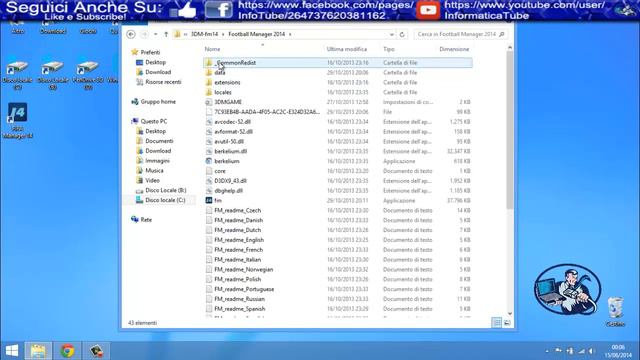
Task: Expand address bar history dropdown
Action: tap(391, 34)
